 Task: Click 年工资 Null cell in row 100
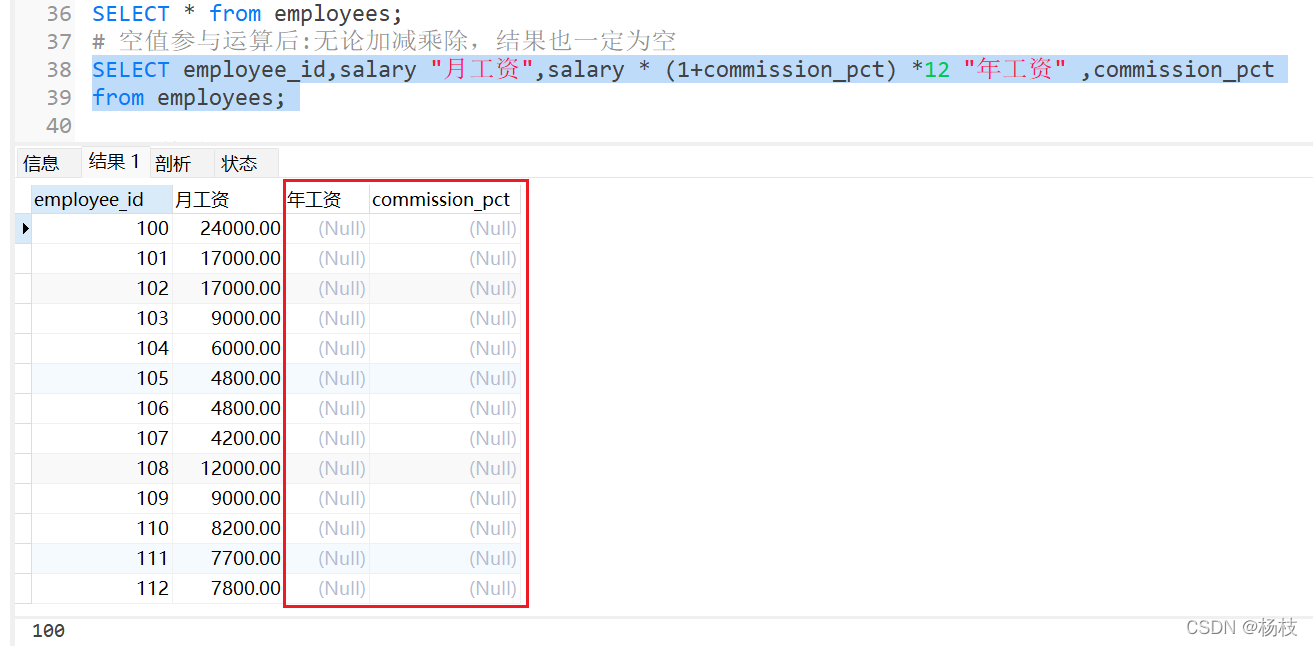(x=327, y=228)
